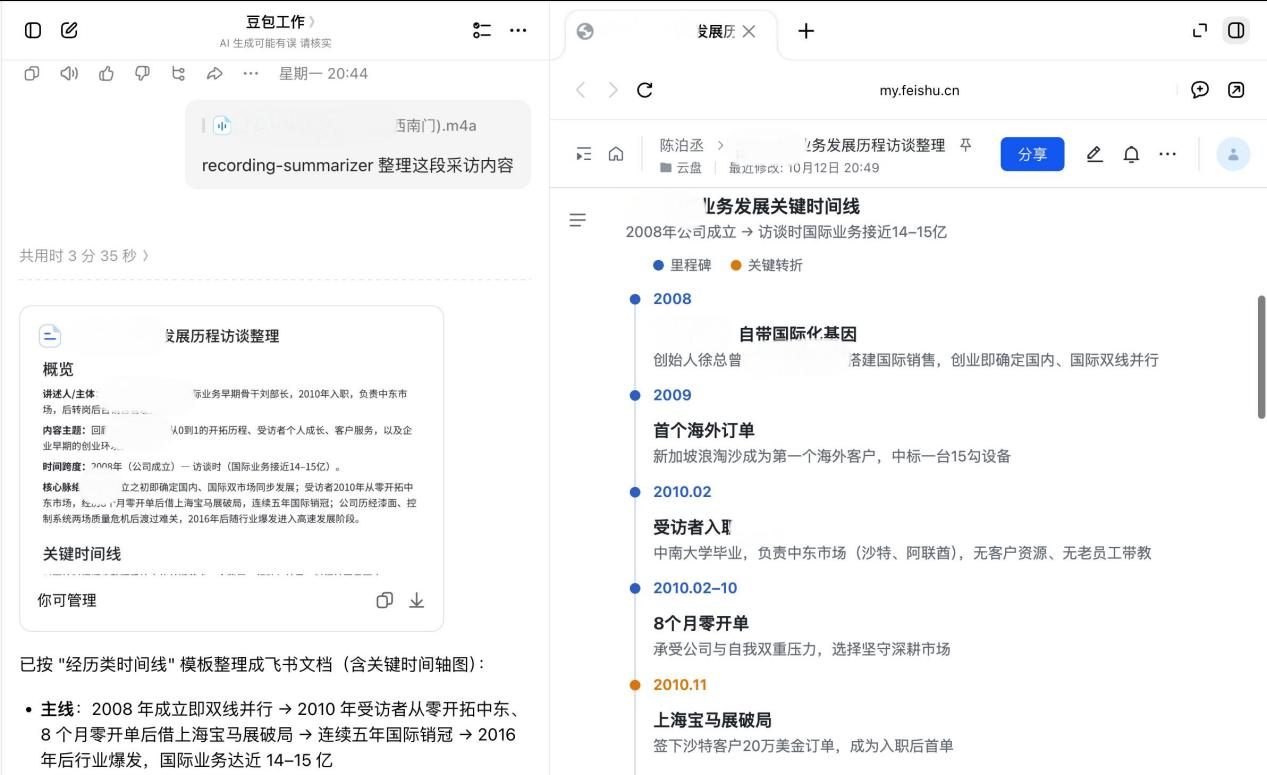Start a new chat with compose icon
1267x775 pixels.
pos(69,30)
